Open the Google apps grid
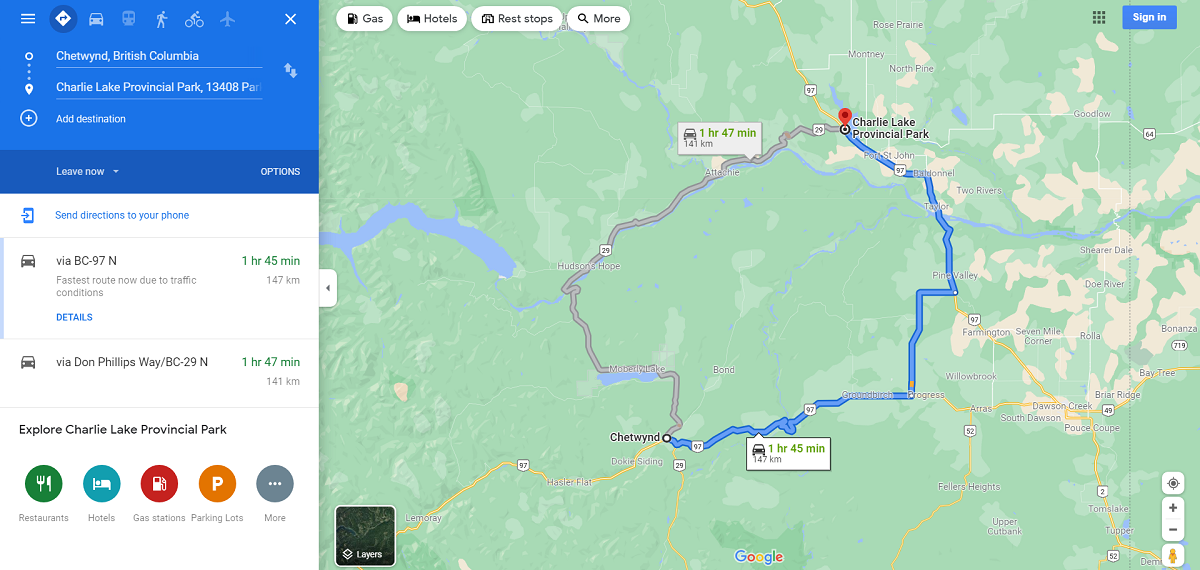 (x=1099, y=17)
